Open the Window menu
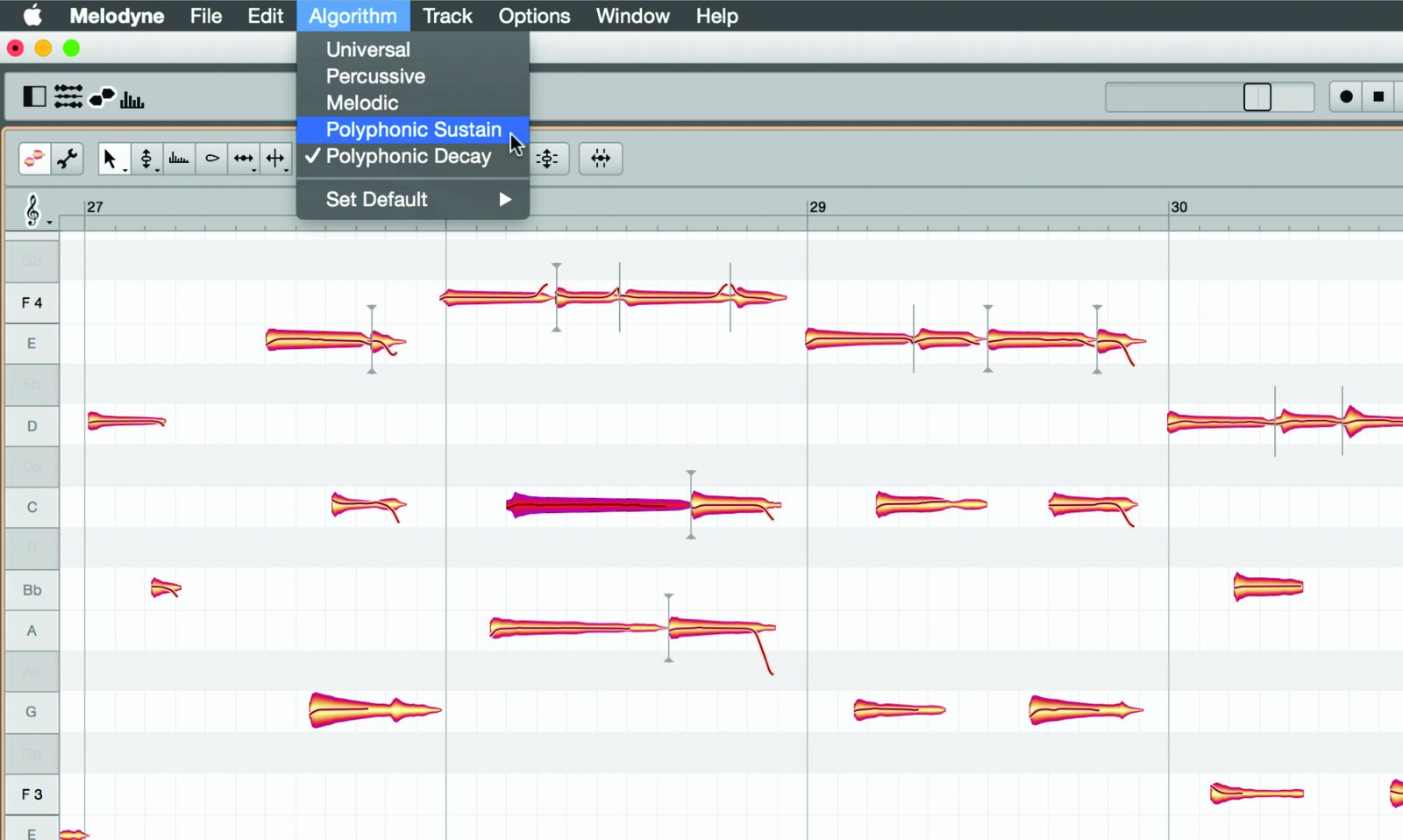This screenshot has height=840, width=1403. coord(632,16)
